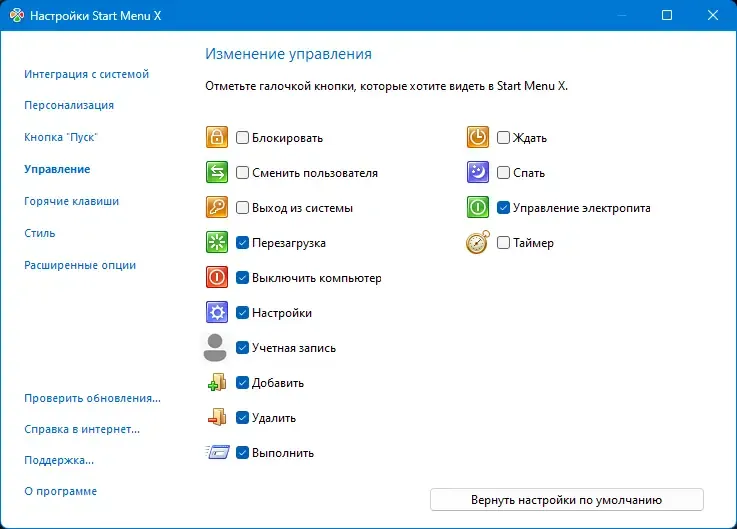Go to the Кнопка "Пуск" section
The width and height of the screenshot is (737, 529).
coord(61,137)
